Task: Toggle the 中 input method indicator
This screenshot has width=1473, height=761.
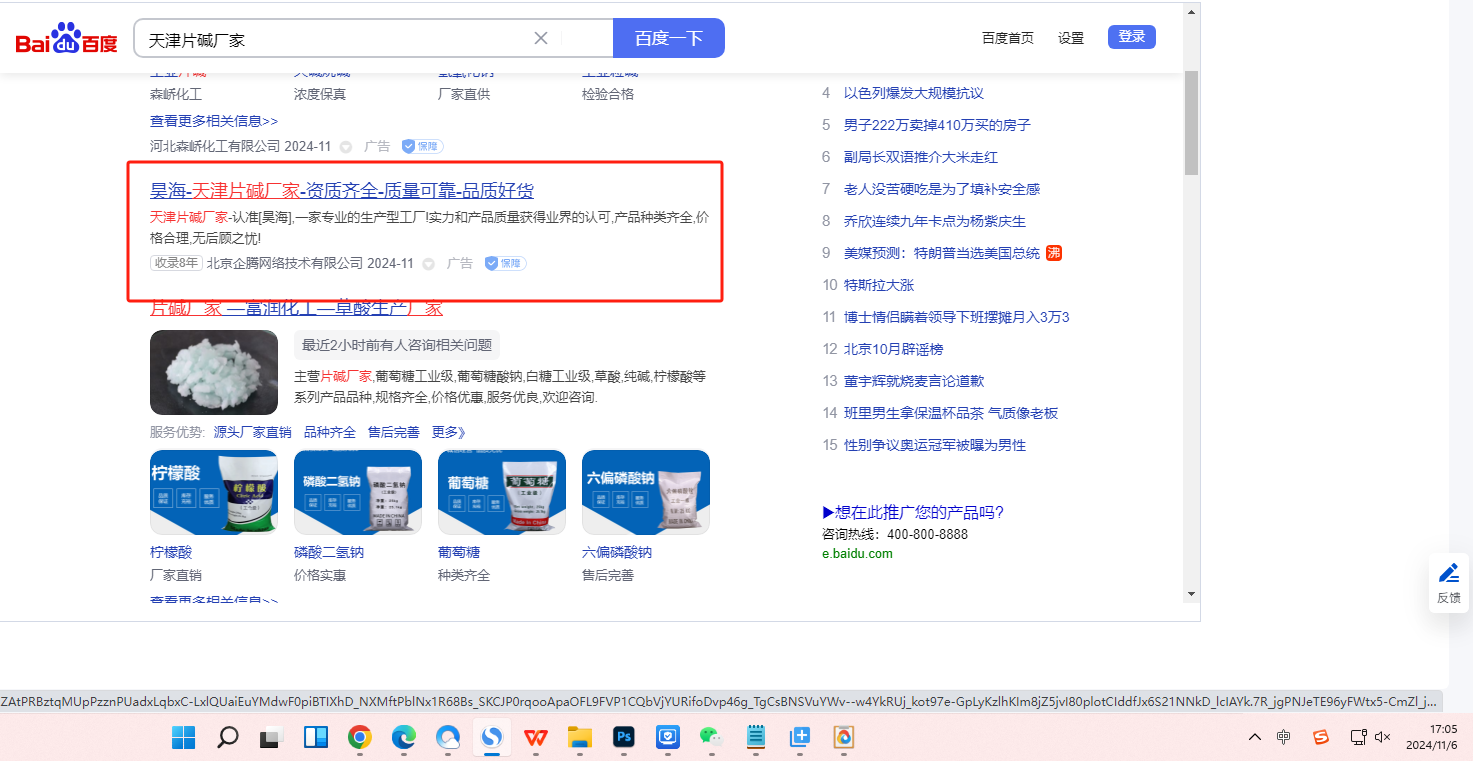Action: click(1284, 737)
